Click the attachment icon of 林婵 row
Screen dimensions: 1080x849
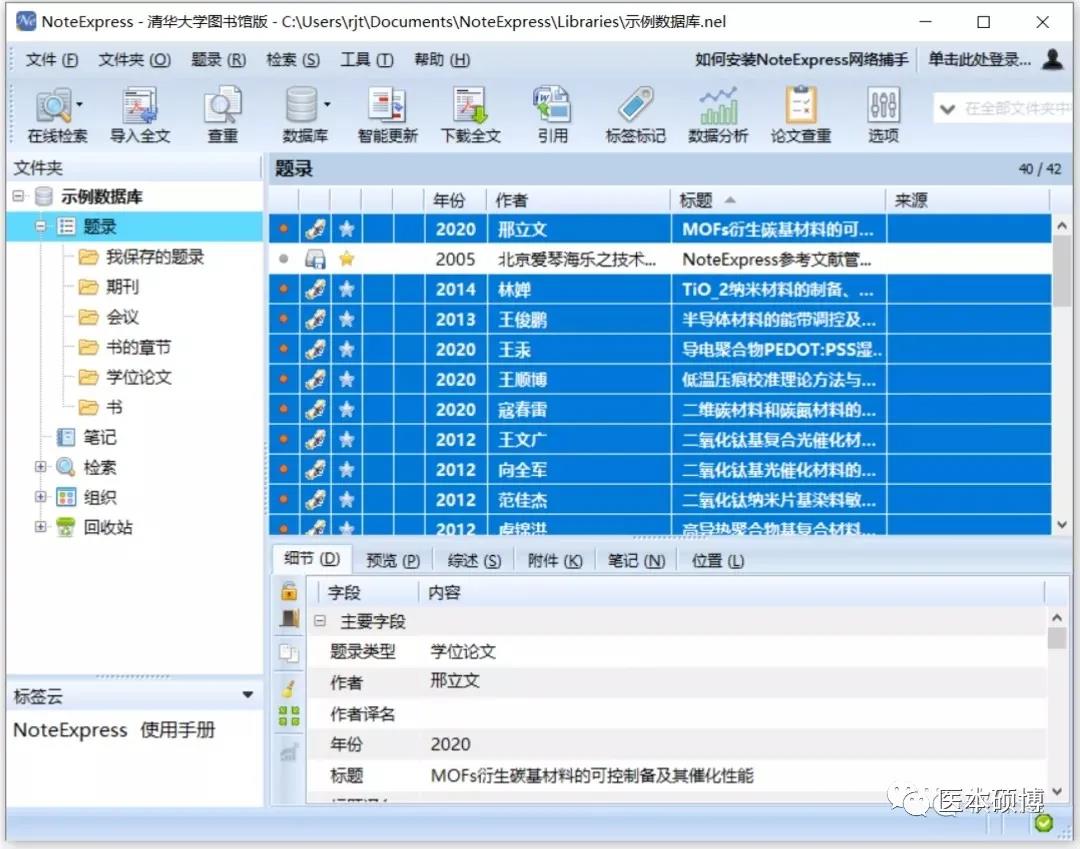315,289
